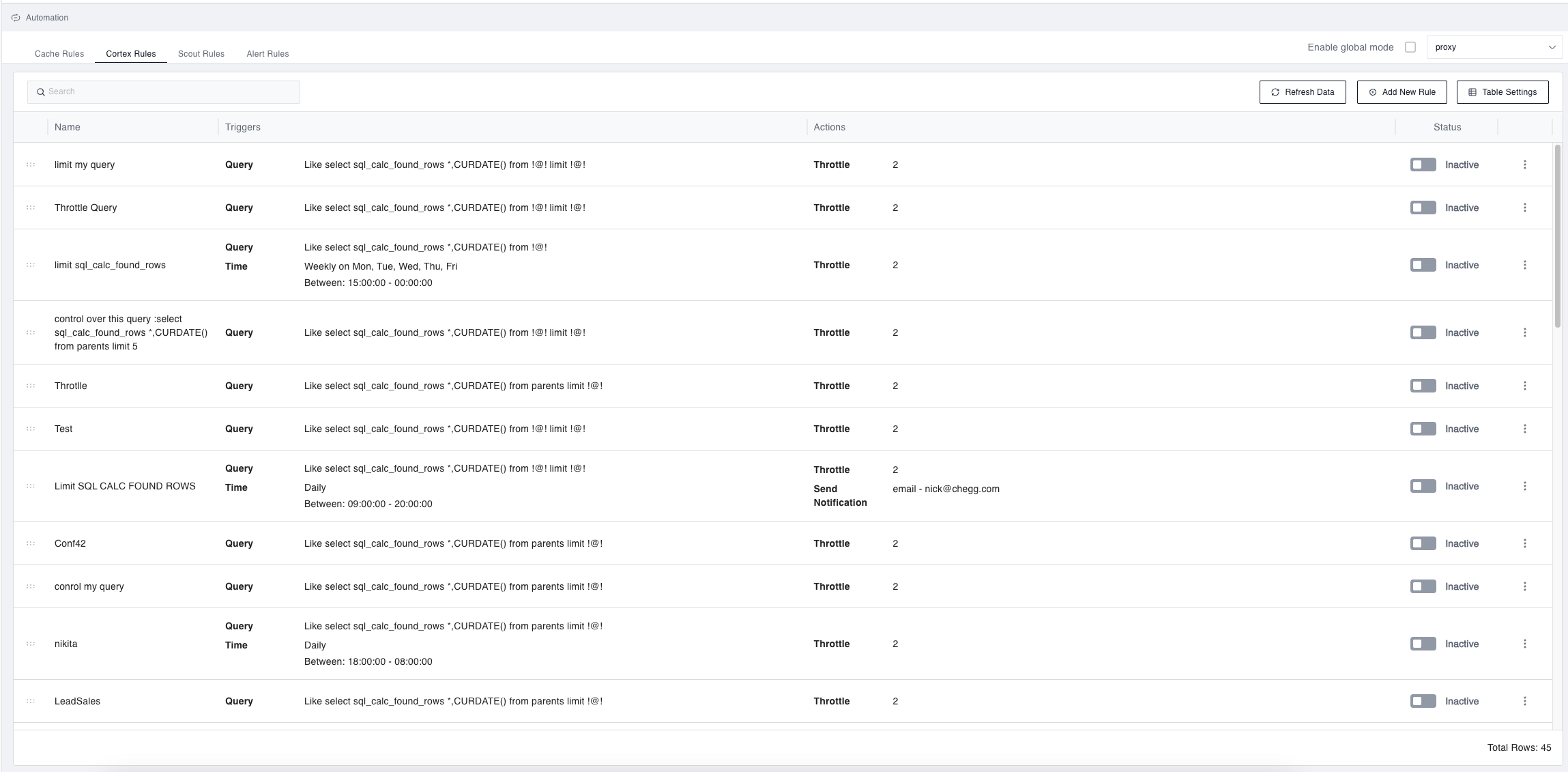Open the three-dot menu for Limit SQL CALC FOUND ROWS
Image resolution: width=1568 pixels, height=772 pixels.
pos(1525,486)
